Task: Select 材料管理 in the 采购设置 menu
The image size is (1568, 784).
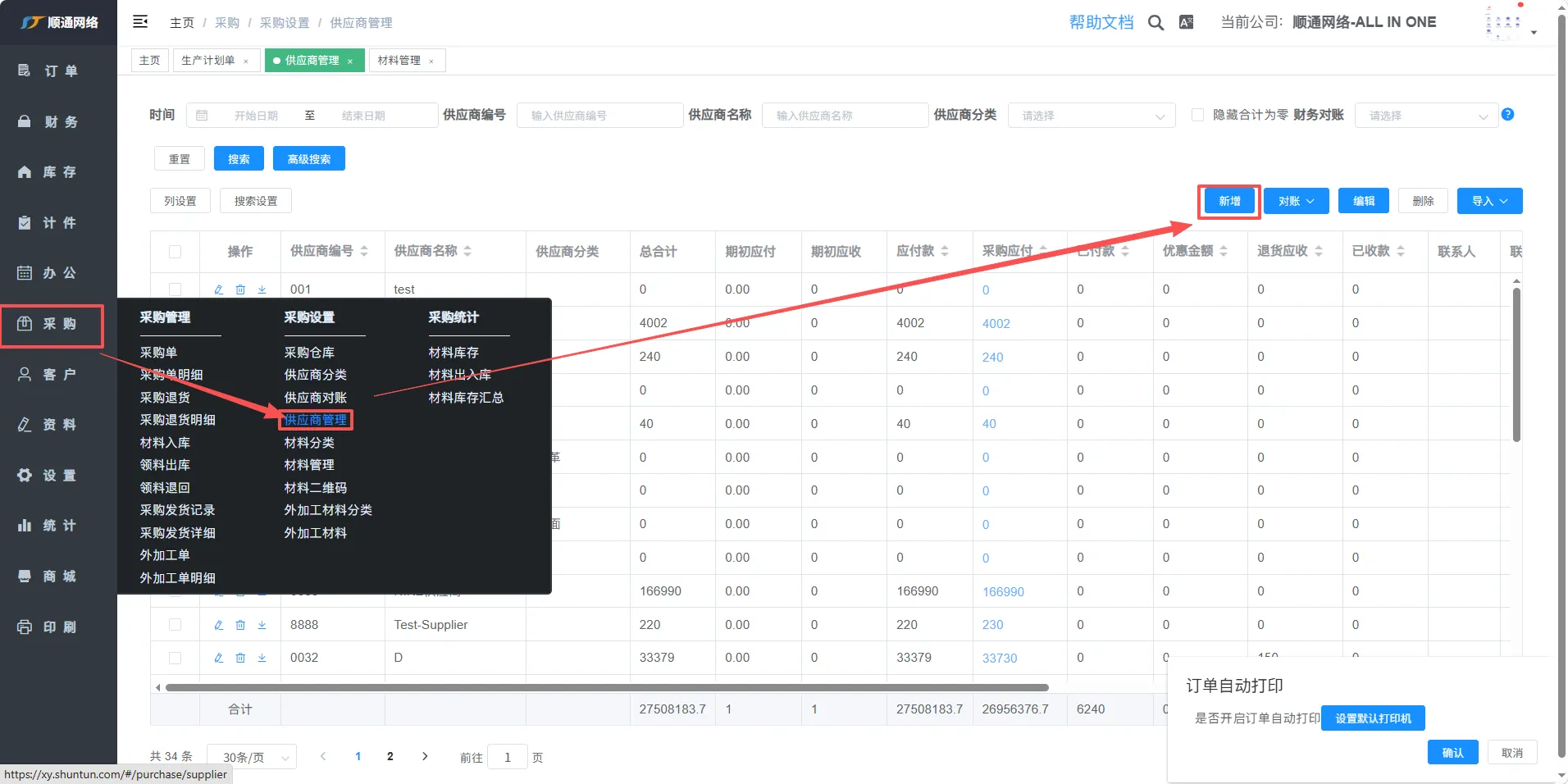Action: click(x=309, y=465)
